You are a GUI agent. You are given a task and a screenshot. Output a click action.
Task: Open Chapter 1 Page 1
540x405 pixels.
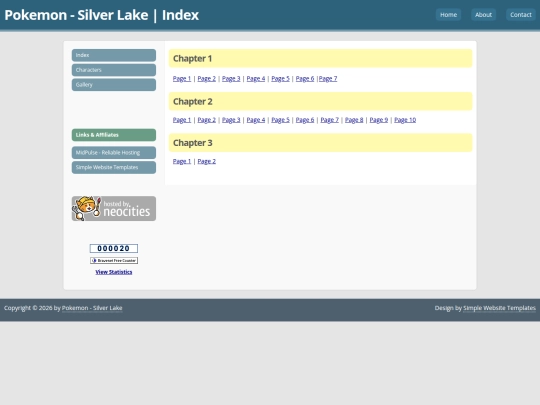coord(182,79)
